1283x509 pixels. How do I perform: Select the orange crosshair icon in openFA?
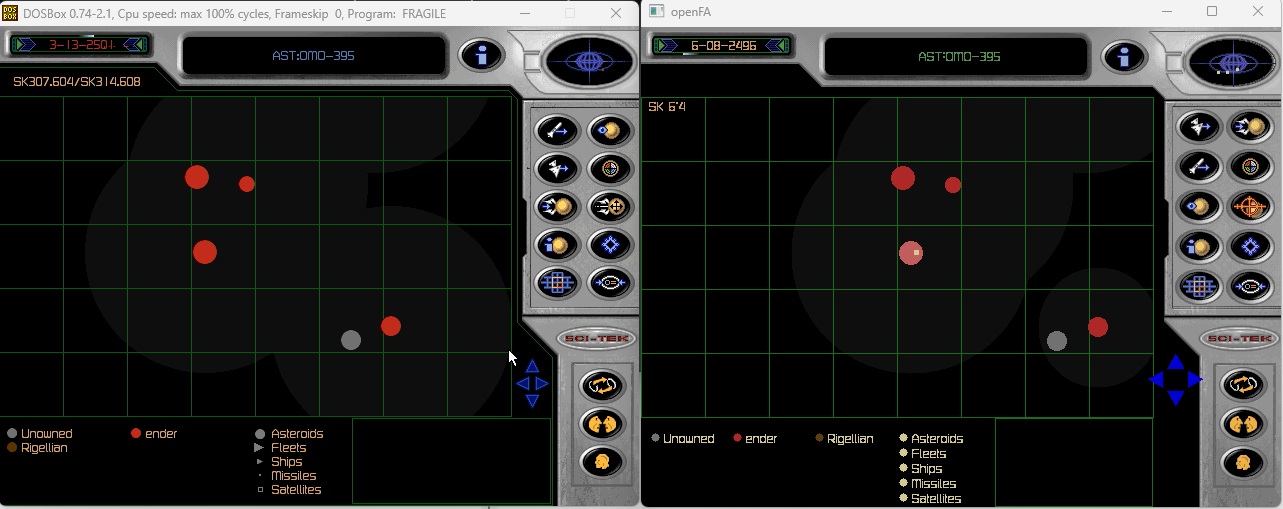1249,206
